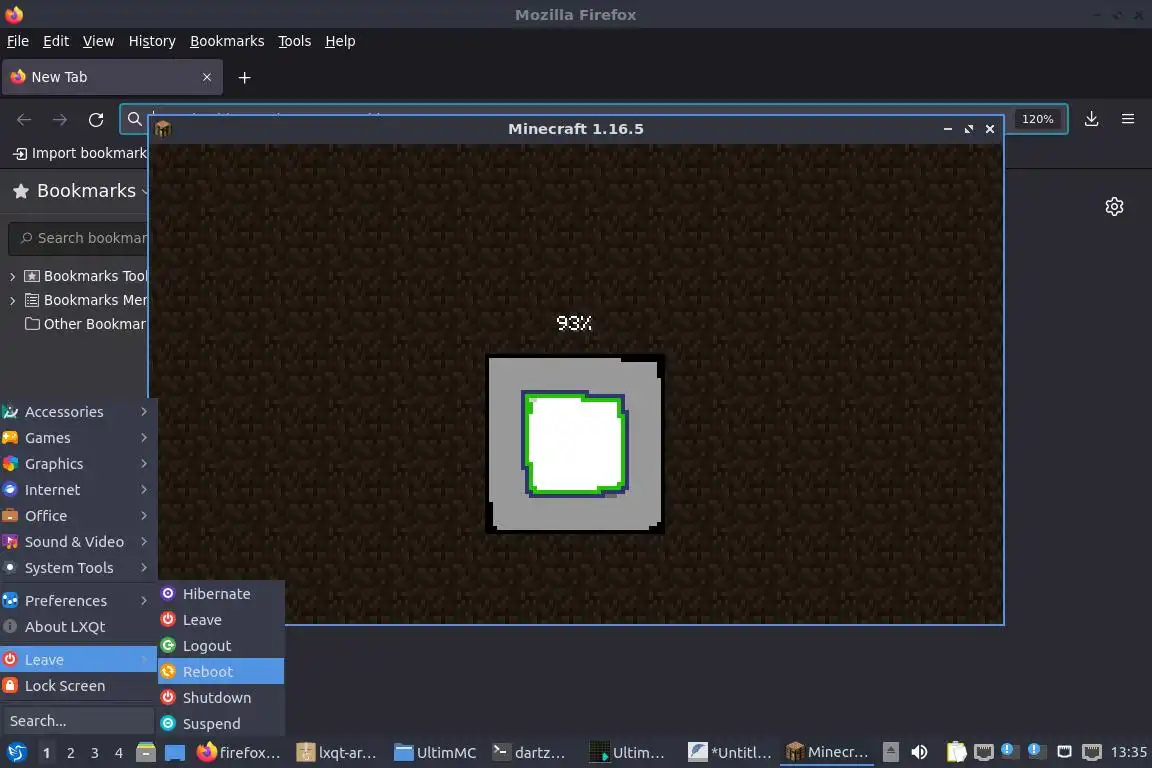Expand Bookmarks Menu tree folder
1152x768 pixels.
pyautogui.click(x=12, y=301)
